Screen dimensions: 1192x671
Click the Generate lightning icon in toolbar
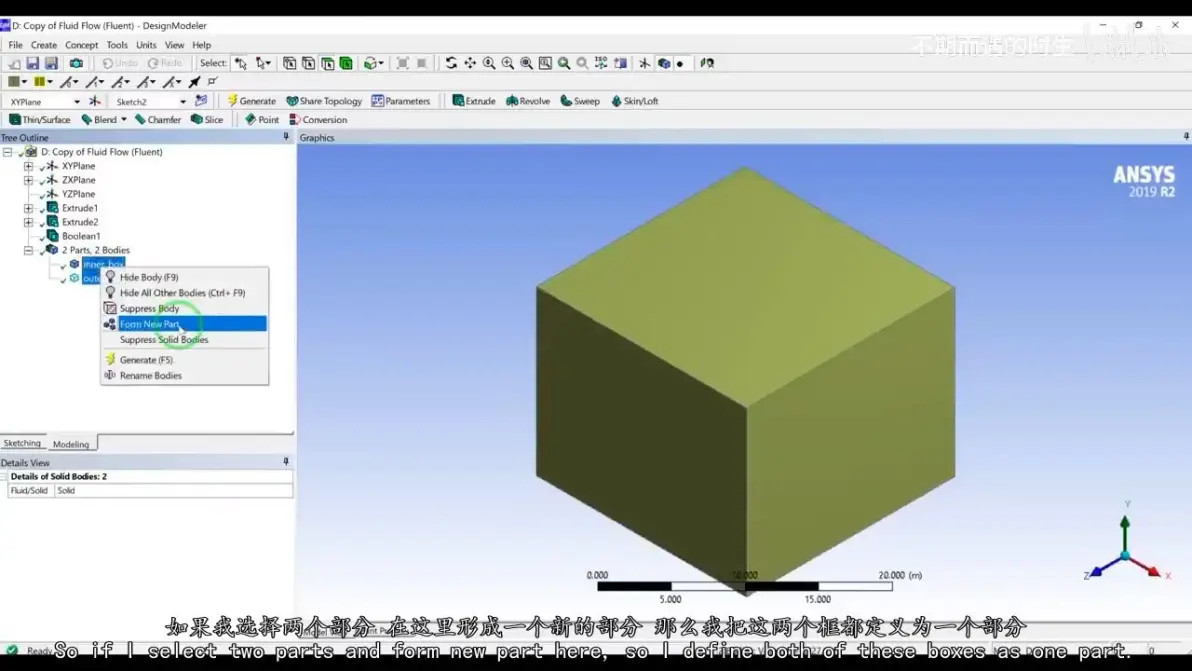point(233,100)
